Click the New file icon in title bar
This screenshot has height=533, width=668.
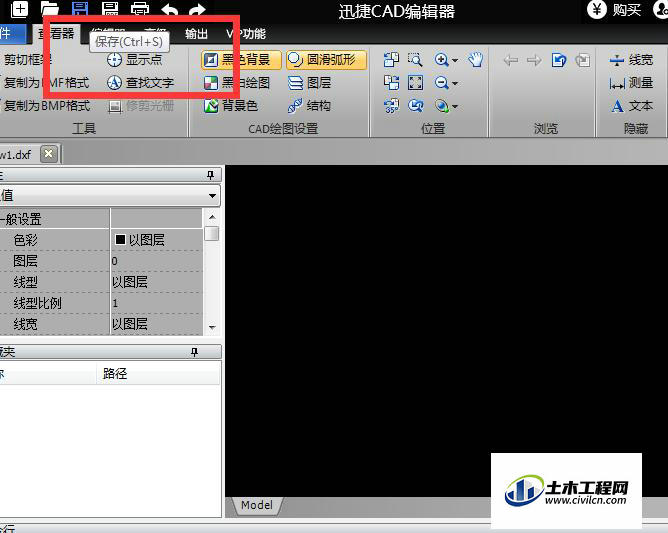click(19, 9)
